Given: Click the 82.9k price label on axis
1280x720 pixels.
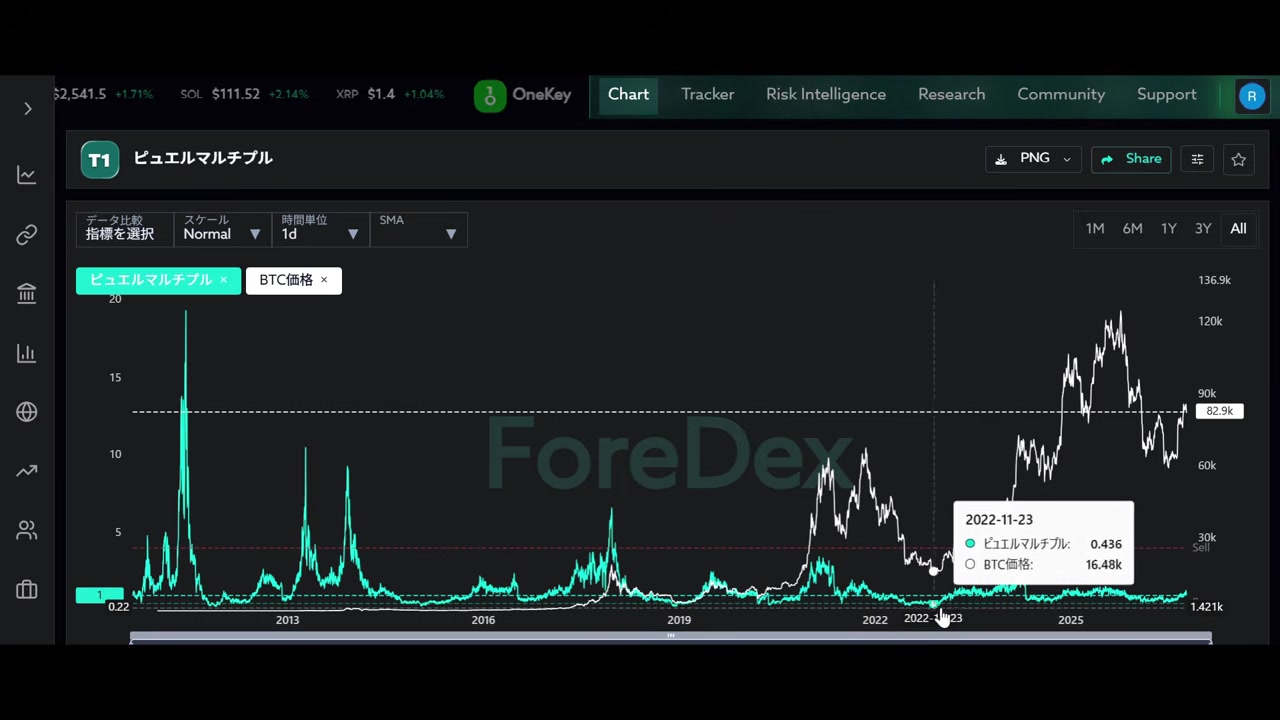Looking at the screenshot, I should (1219, 411).
